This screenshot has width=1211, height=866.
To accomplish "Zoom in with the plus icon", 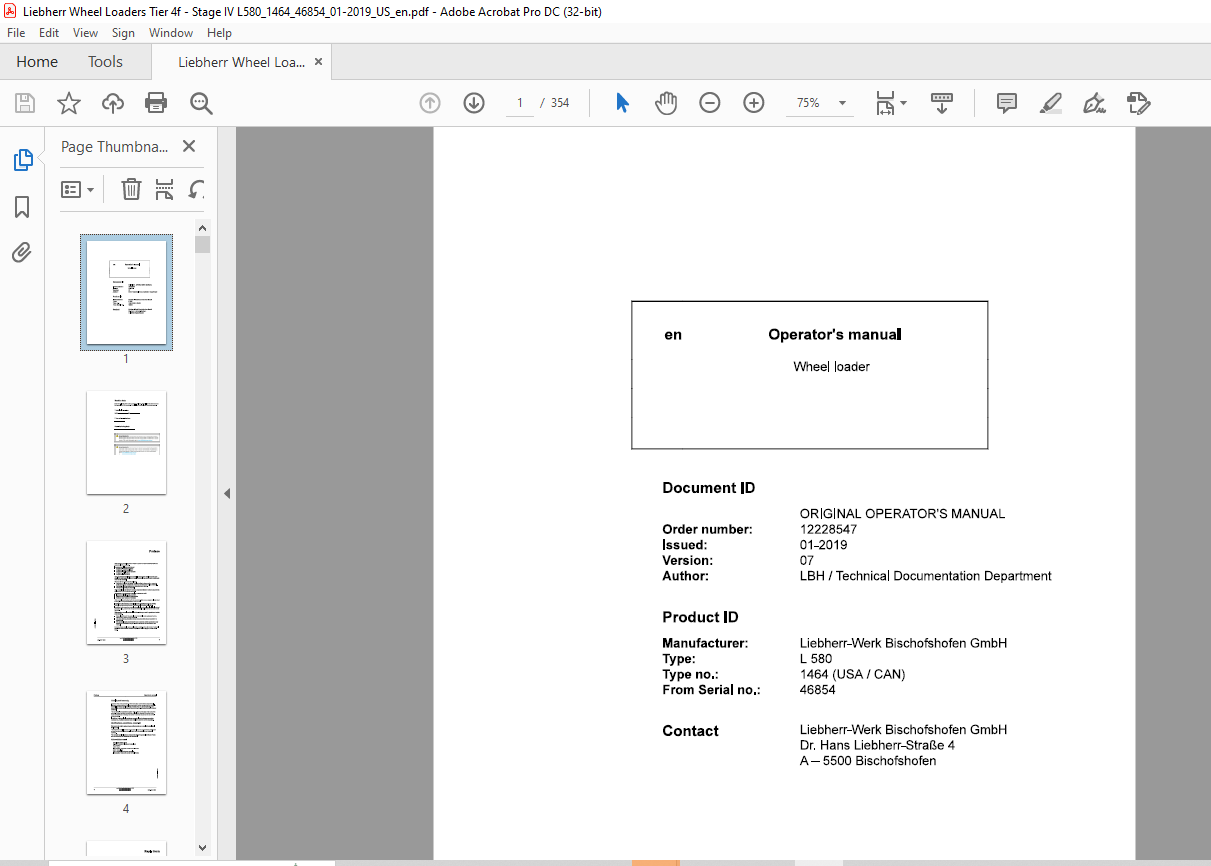I will click(754, 103).
